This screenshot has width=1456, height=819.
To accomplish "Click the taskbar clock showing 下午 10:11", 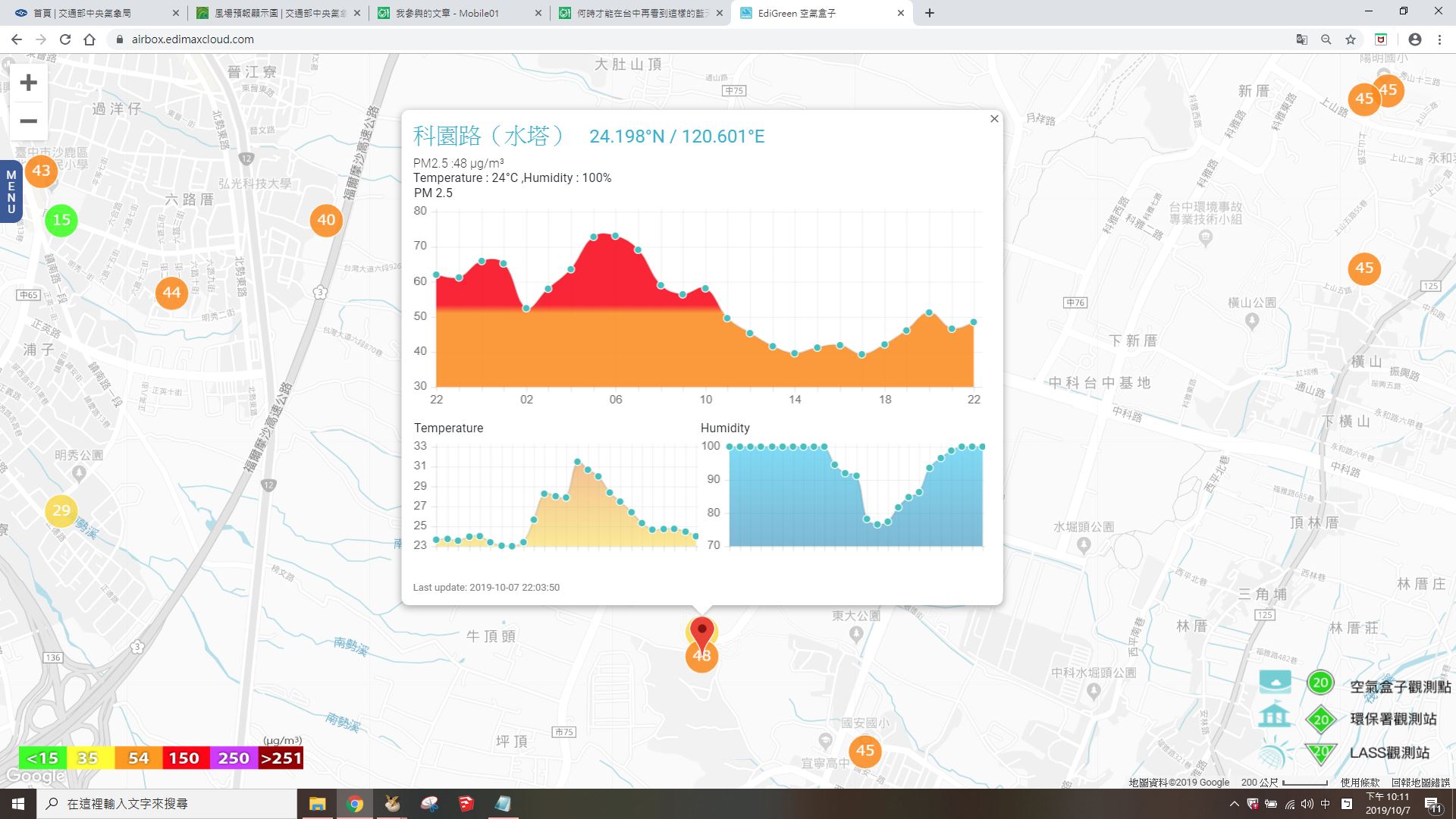I will [x=1388, y=804].
